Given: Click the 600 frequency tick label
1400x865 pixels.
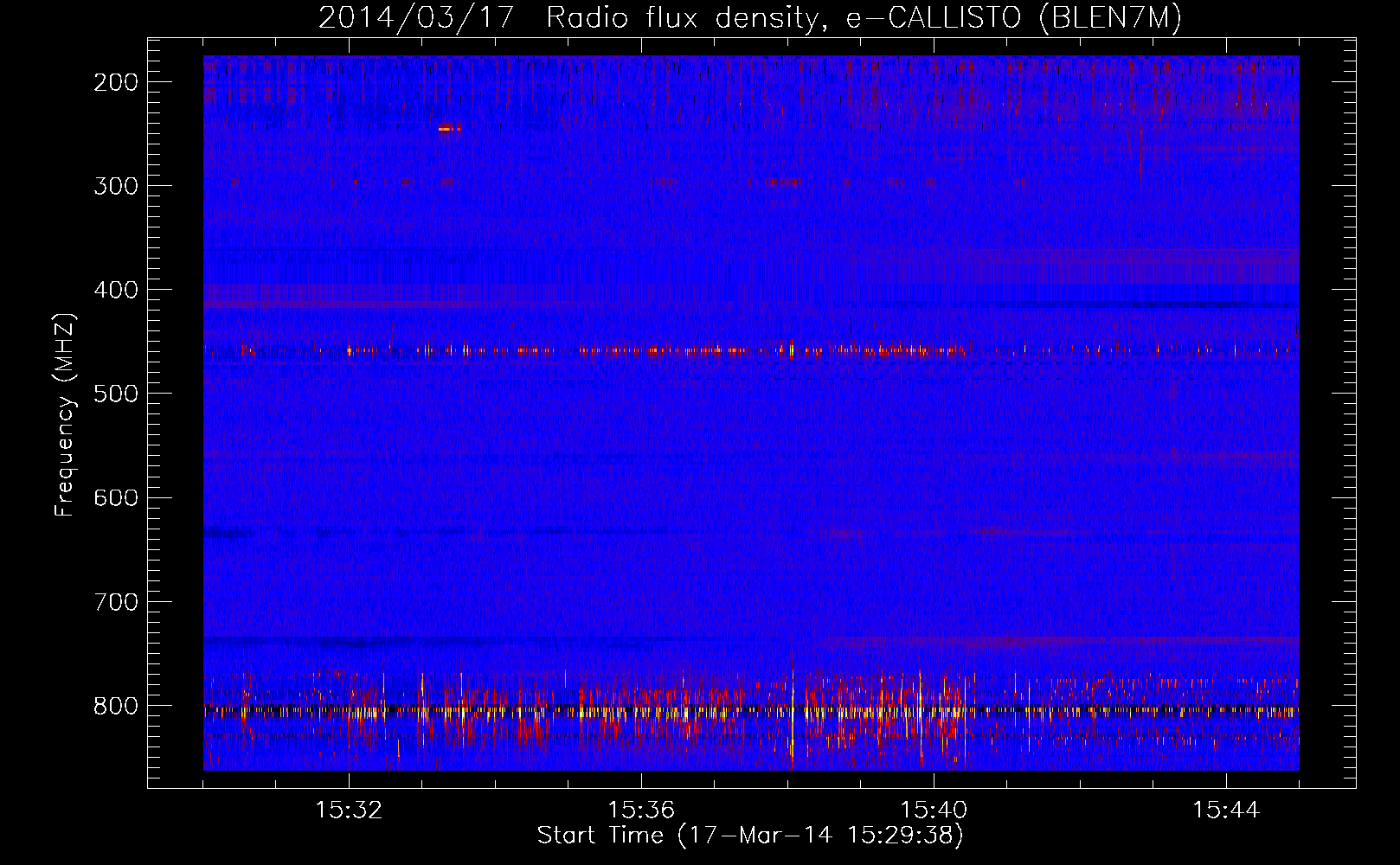Looking at the screenshot, I should point(115,497).
